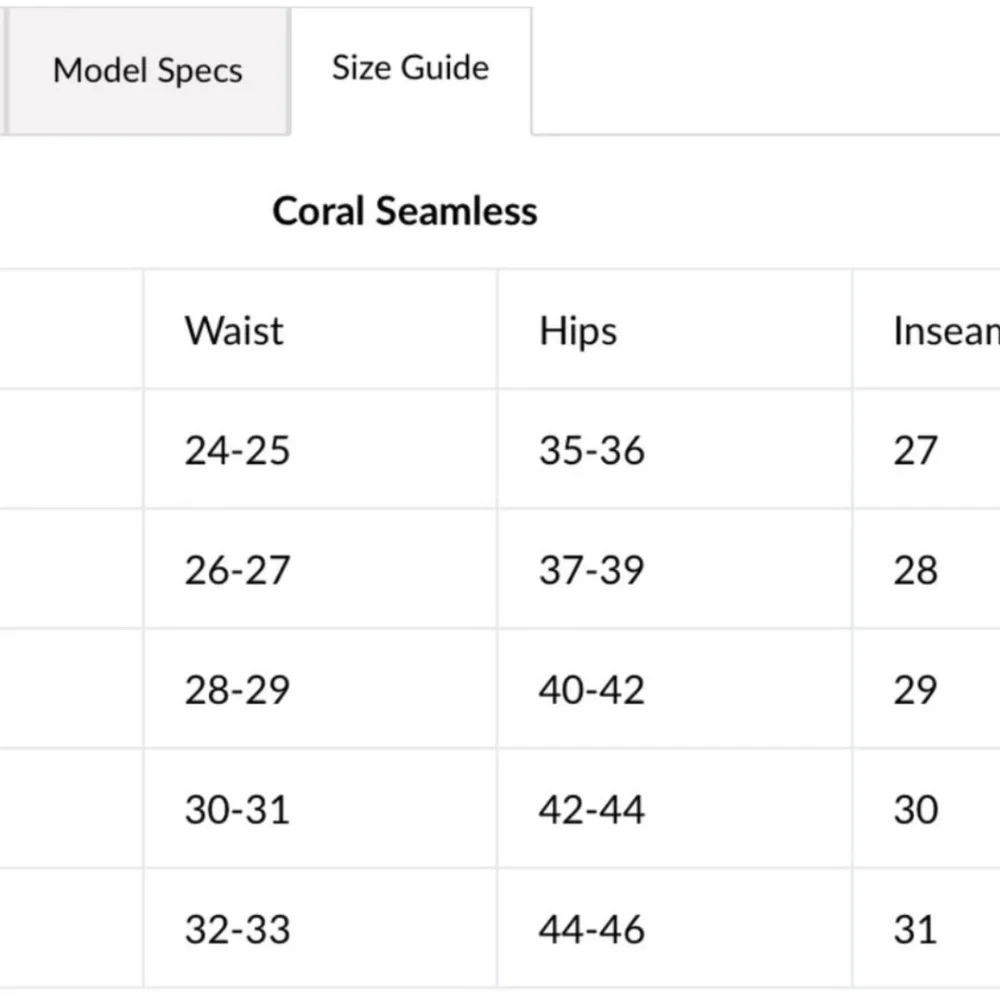
Task: Select the Size Guide tab
Action: coord(410,69)
